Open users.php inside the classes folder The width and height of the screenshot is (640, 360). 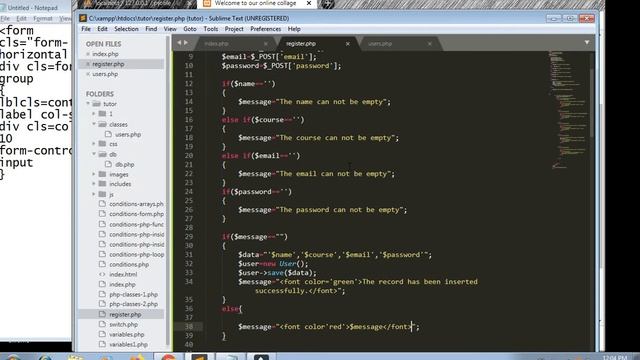click(128, 134)
